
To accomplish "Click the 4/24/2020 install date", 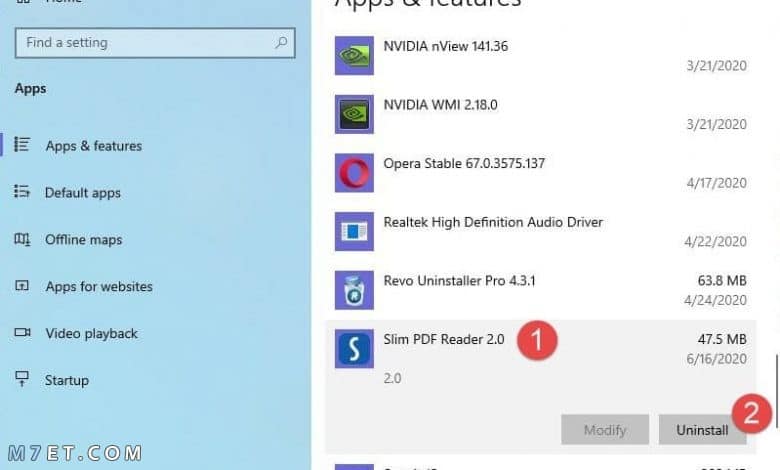I will [715, 300].
